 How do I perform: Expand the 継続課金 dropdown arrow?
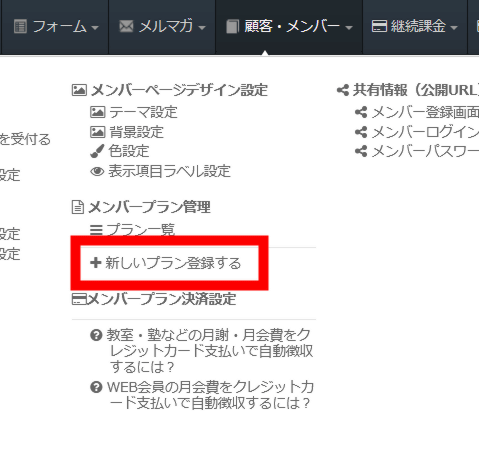pyautogui.click(x=454, y=28)
